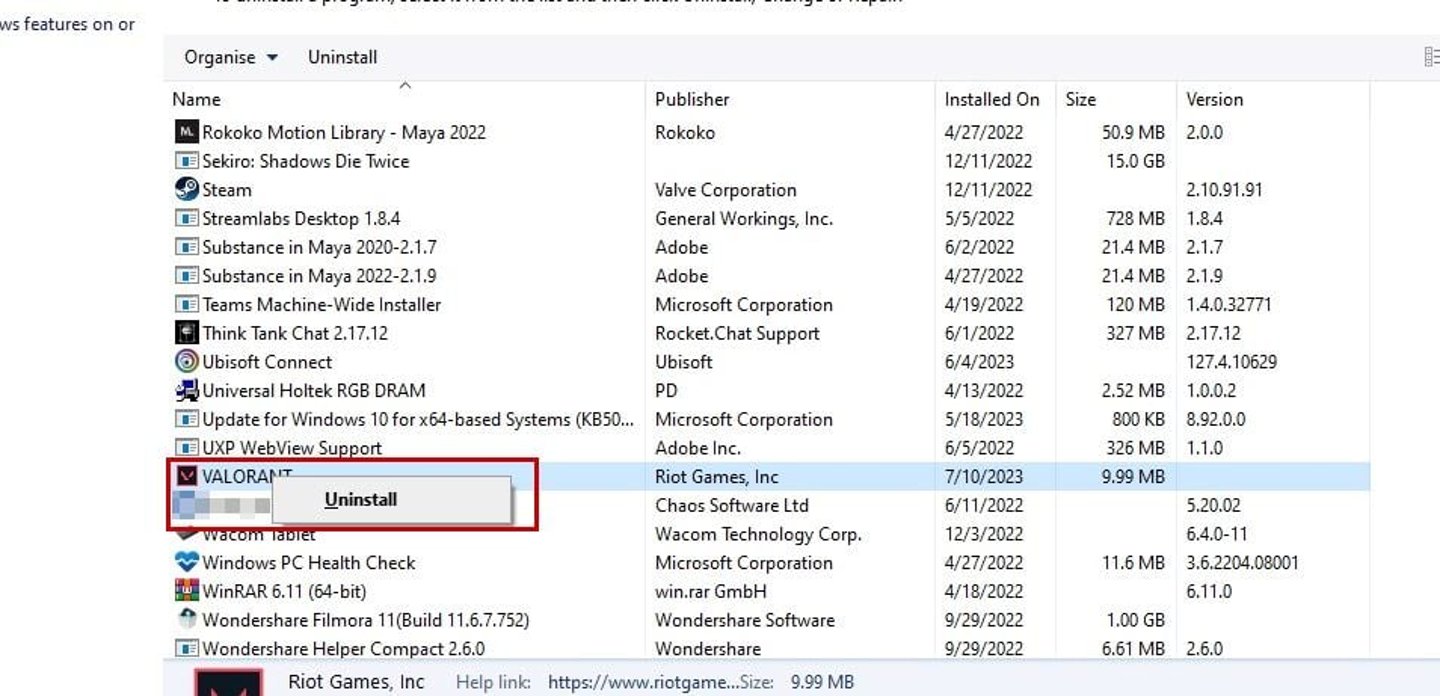Click the Windows PC Health Check heart icon
This screenshot has width=1440, height=696.
(186, 562)
